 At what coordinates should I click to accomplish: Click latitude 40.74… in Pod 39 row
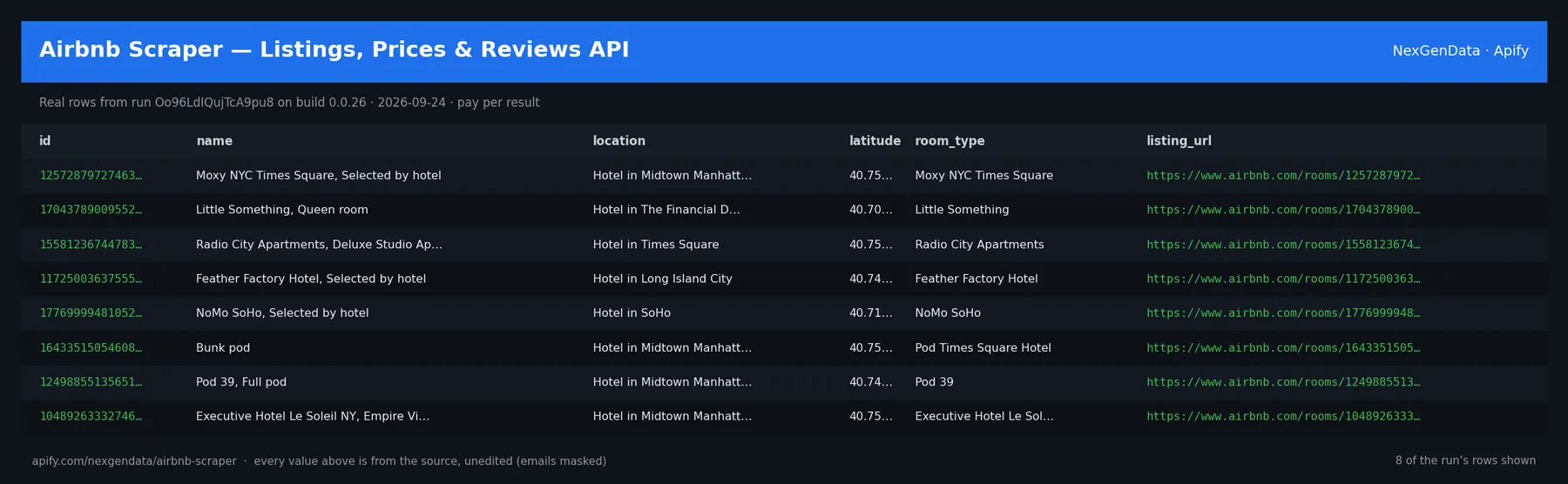[x=871, y=382]
